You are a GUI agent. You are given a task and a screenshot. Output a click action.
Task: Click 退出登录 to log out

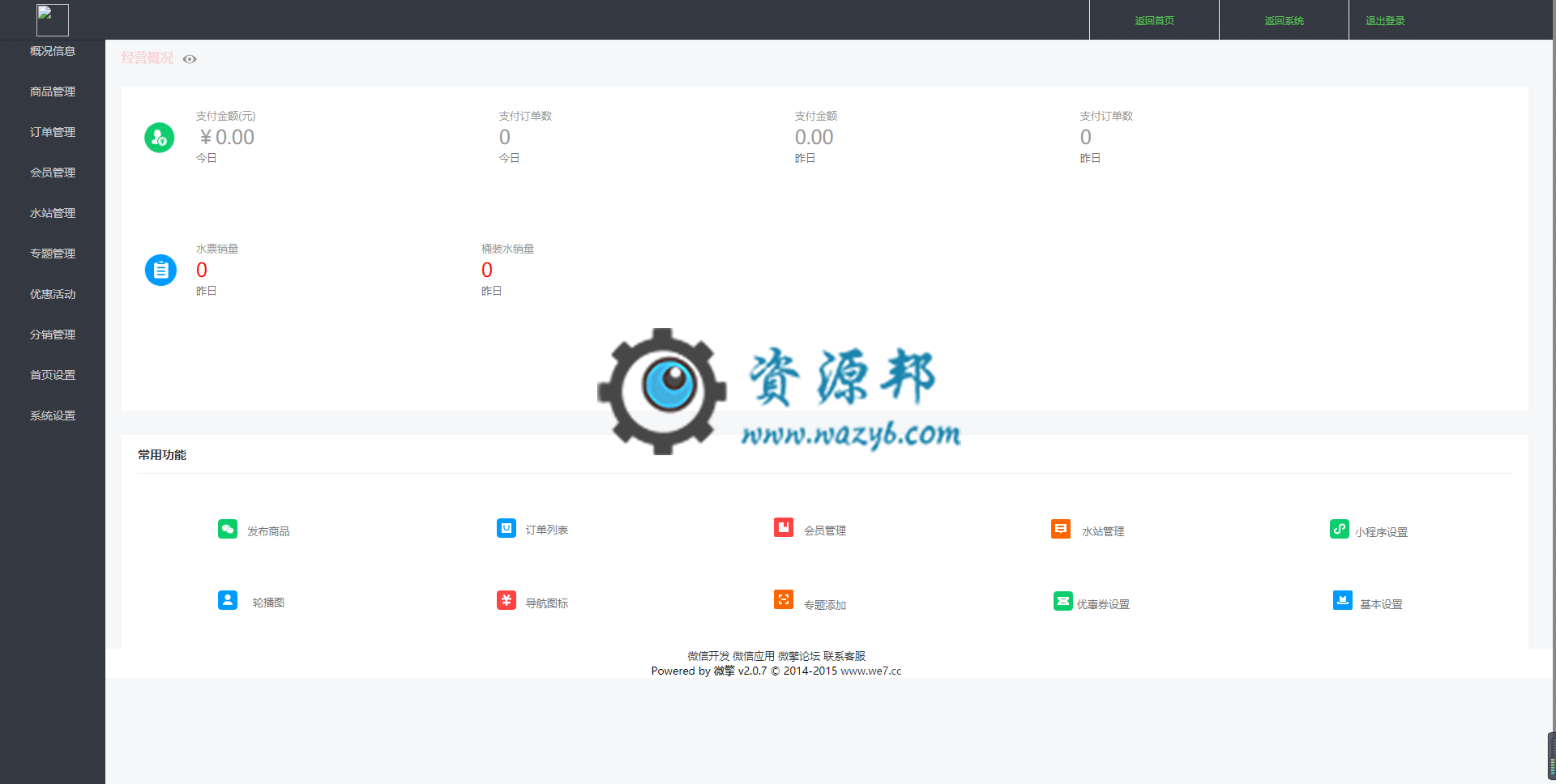tap(1385, 20)
